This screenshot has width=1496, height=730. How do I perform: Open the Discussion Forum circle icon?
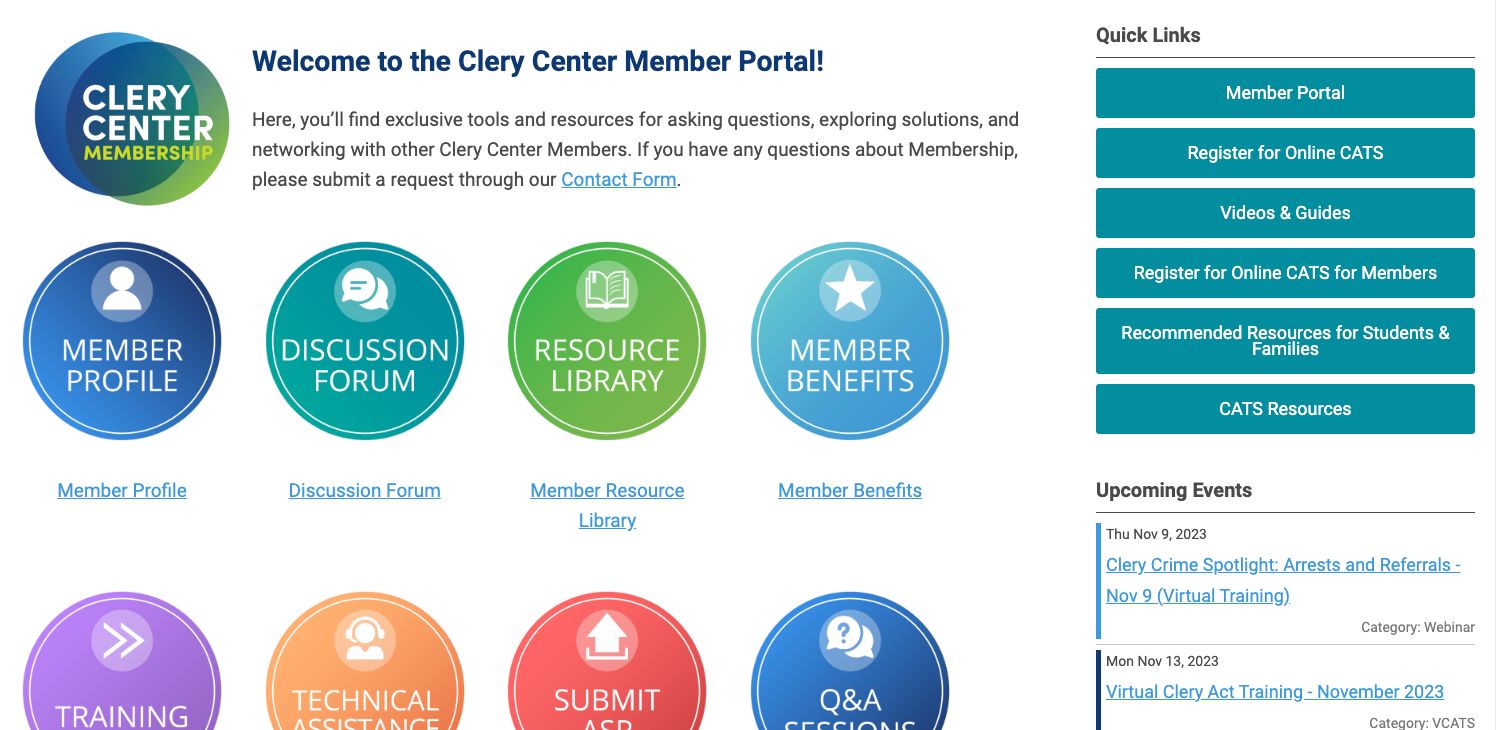(x=365, y=341)
